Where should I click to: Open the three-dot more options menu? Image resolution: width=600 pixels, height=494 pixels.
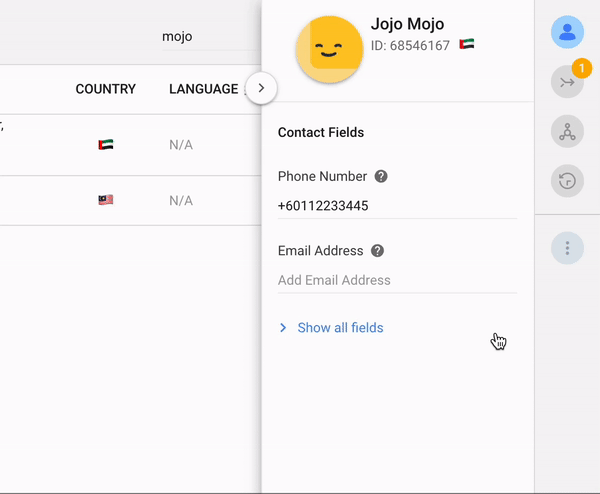pos(567,248)
